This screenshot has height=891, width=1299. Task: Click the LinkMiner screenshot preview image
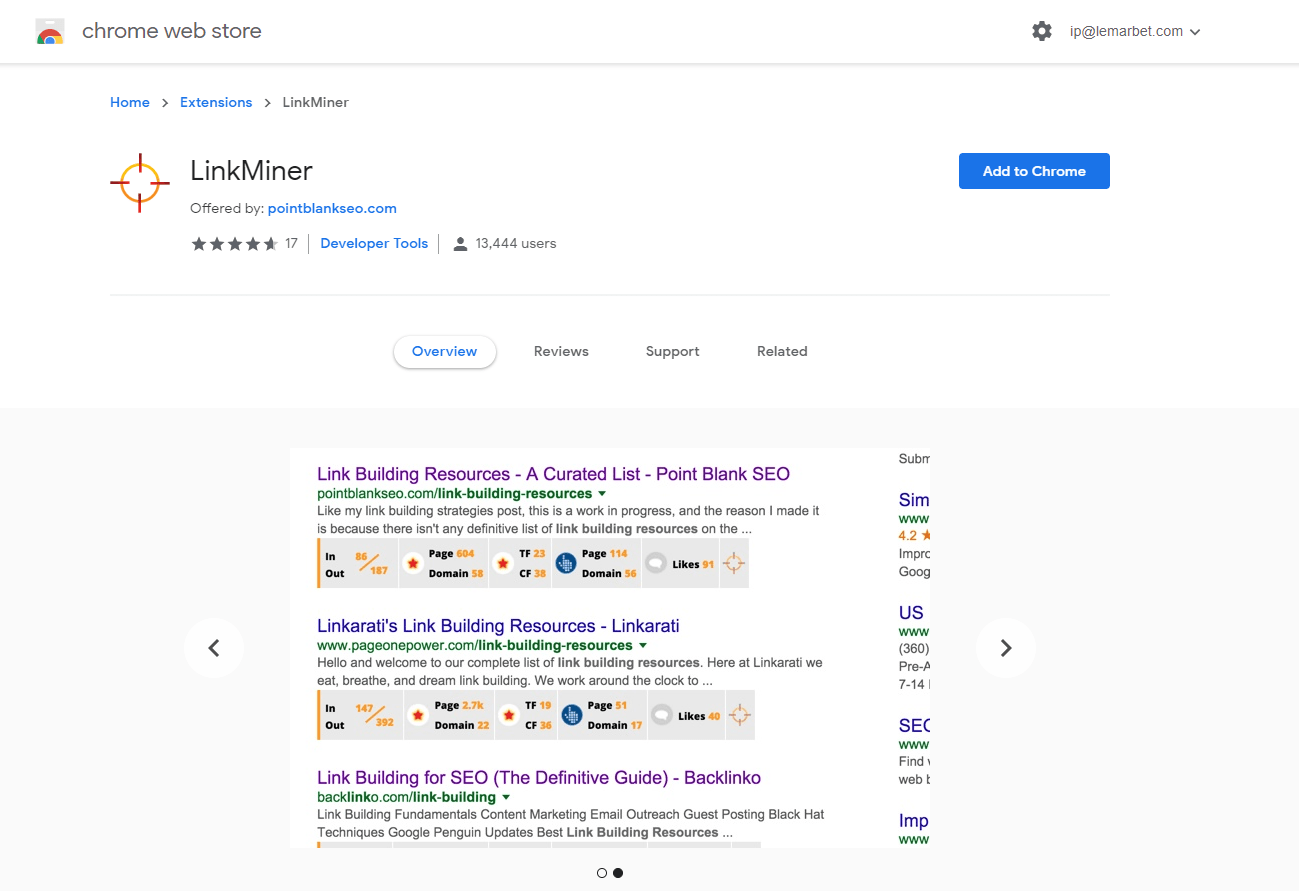[x=610, y=648]
